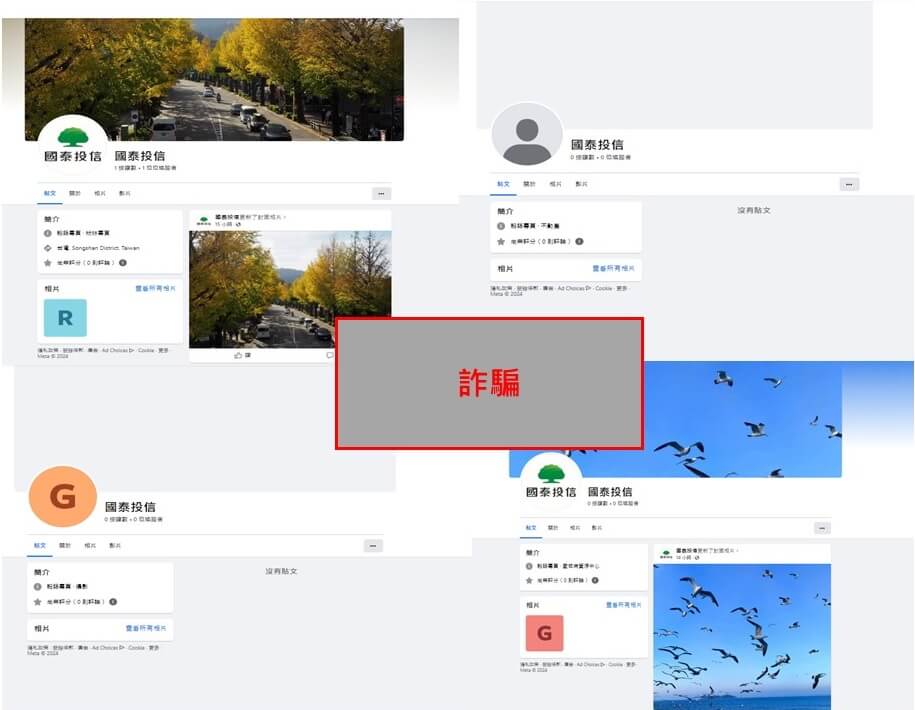The height and width of the screenshot is (710, 915).
Task: Select 關於 tab on blank avatar page
Action: (x=529, y=184)
